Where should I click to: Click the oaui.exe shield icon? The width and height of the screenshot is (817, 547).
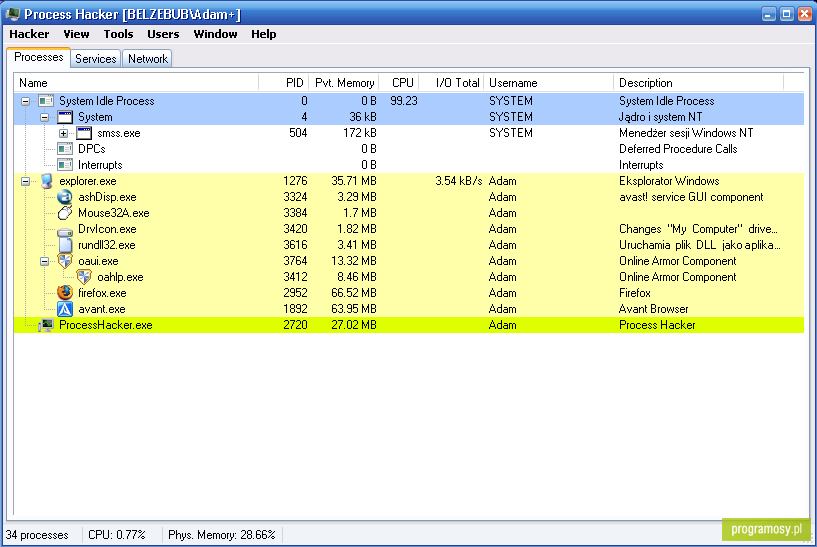(65, 261)
